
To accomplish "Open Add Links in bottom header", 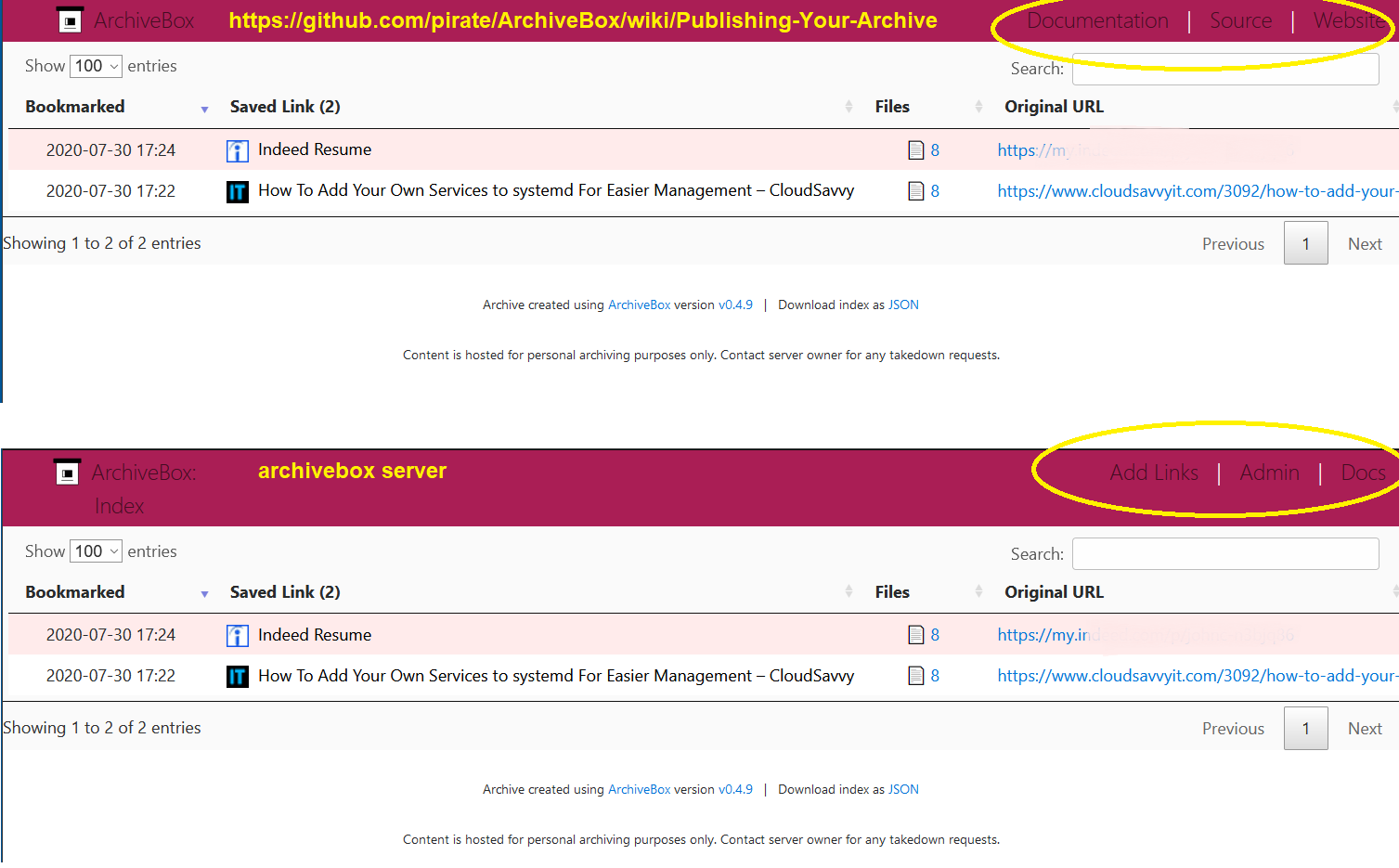I will (1154, 473).
